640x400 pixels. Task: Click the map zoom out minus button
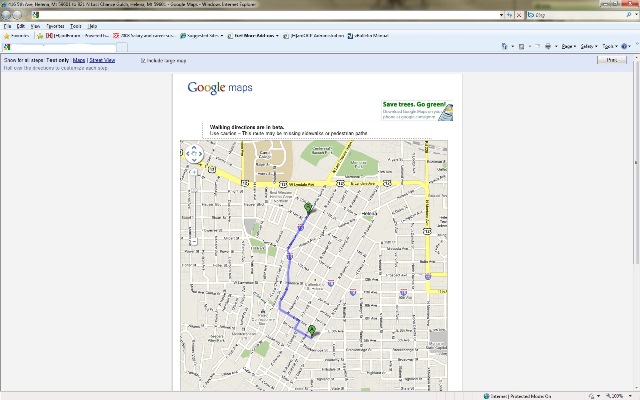pos(194,242)
